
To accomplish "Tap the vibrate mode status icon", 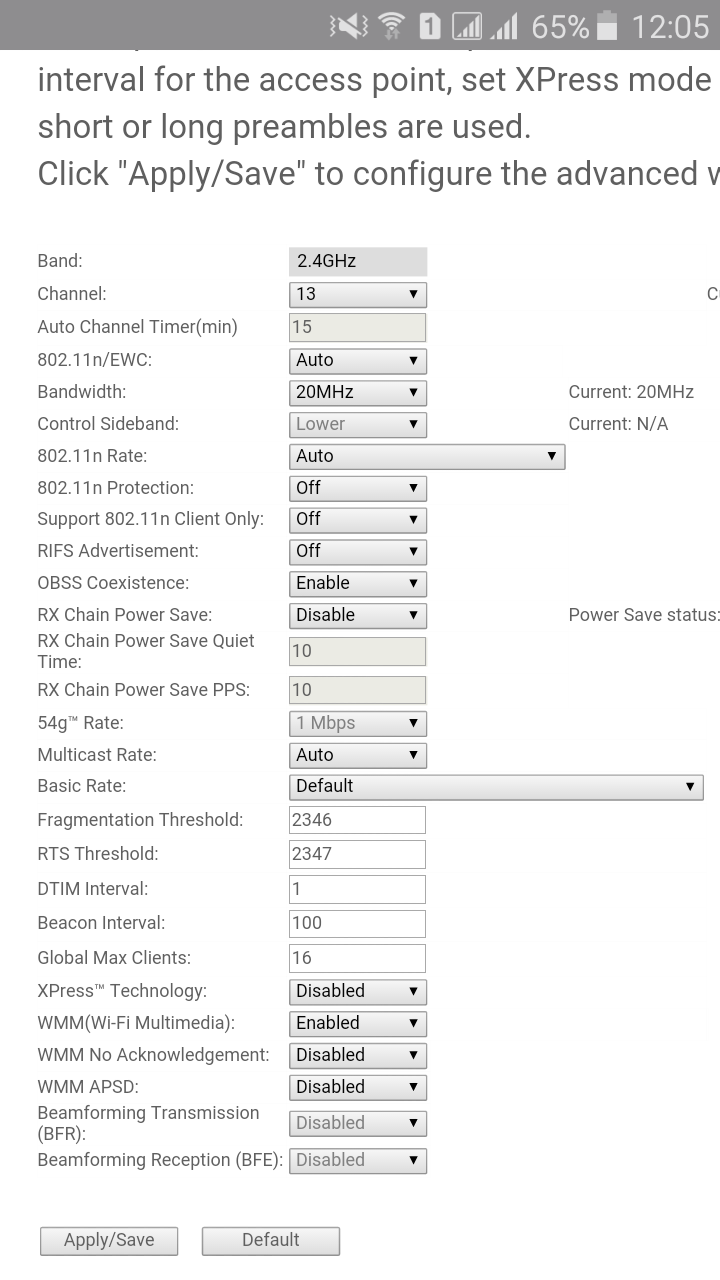I will pyautogui.click(x=349, y=26).
